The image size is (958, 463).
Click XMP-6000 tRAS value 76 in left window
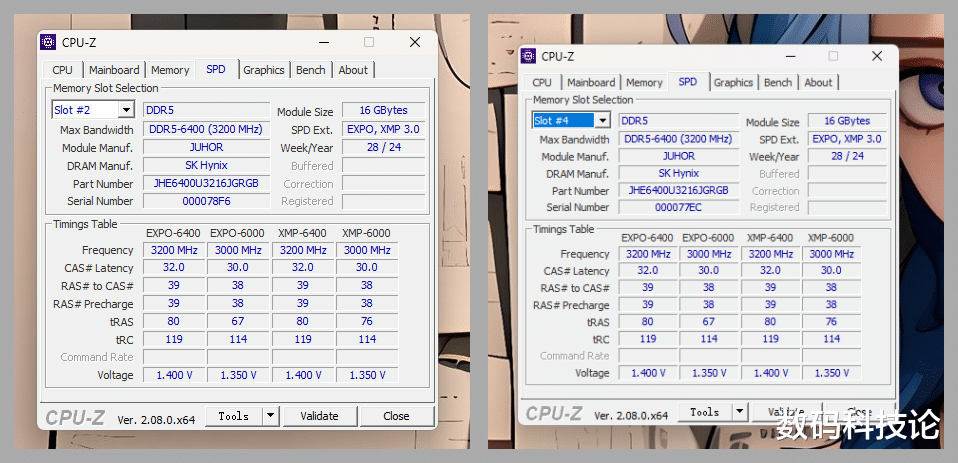(x=367, y=321)
